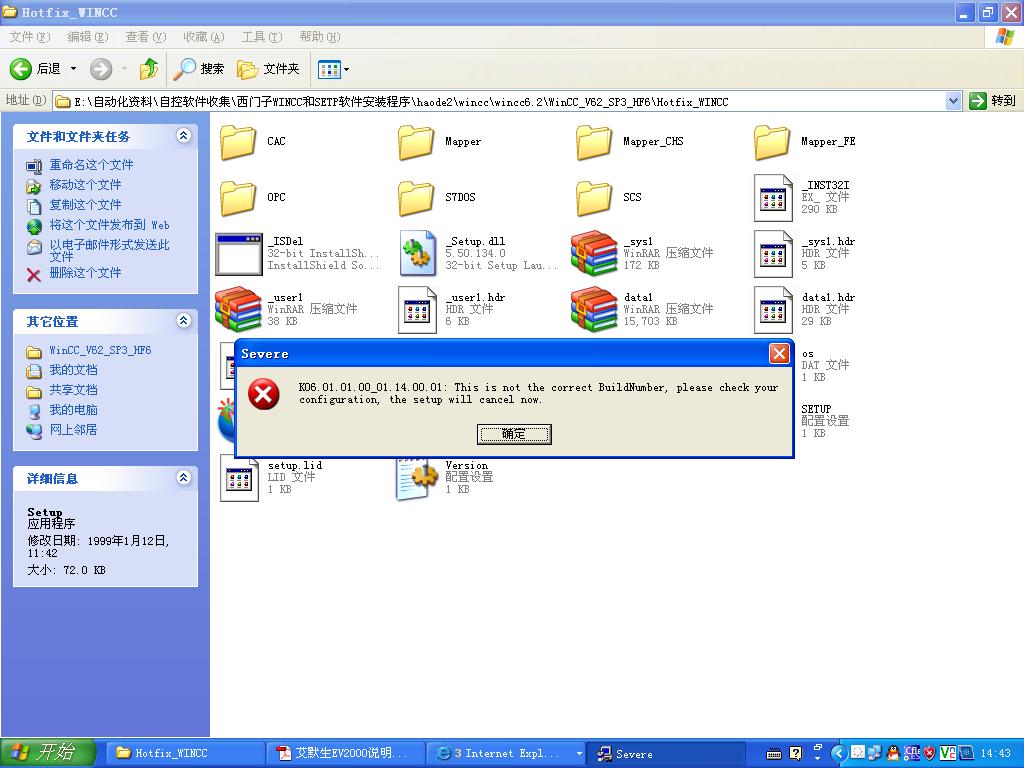The height and width of the screenshot is (768, 1024).
Task: Toggle the 文件夹 folders pane button
Action: tap(269, 69)
